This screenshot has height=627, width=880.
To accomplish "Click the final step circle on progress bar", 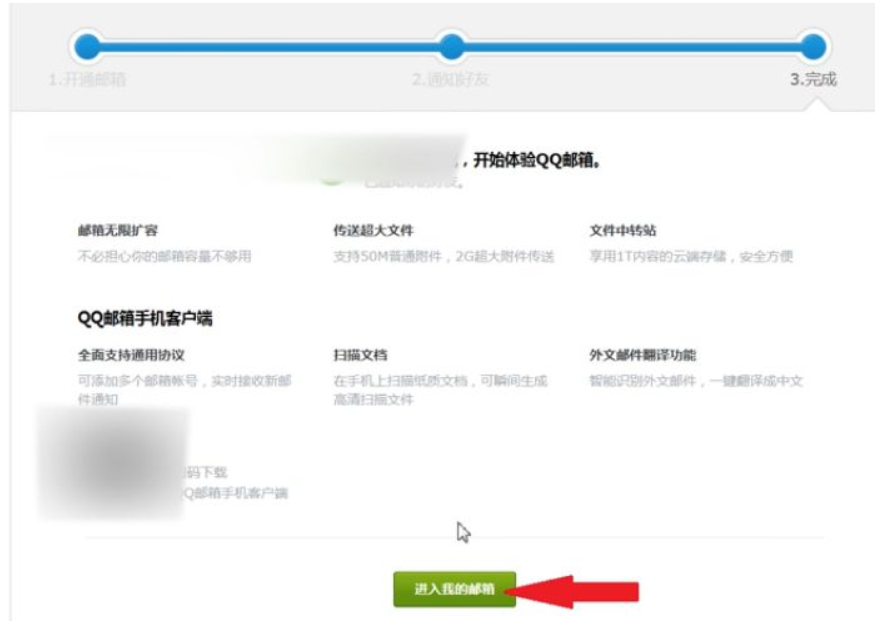I will pyautogui.click(x=813, y=46).
